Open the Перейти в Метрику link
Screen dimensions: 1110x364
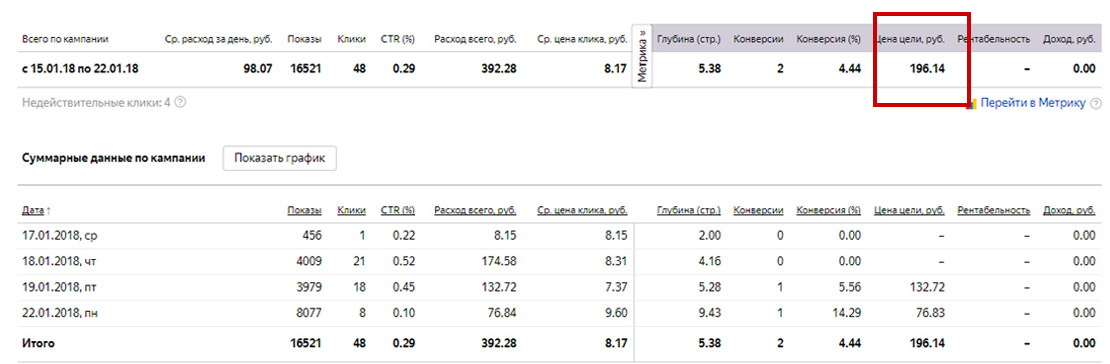click(x=1033, y=103)
